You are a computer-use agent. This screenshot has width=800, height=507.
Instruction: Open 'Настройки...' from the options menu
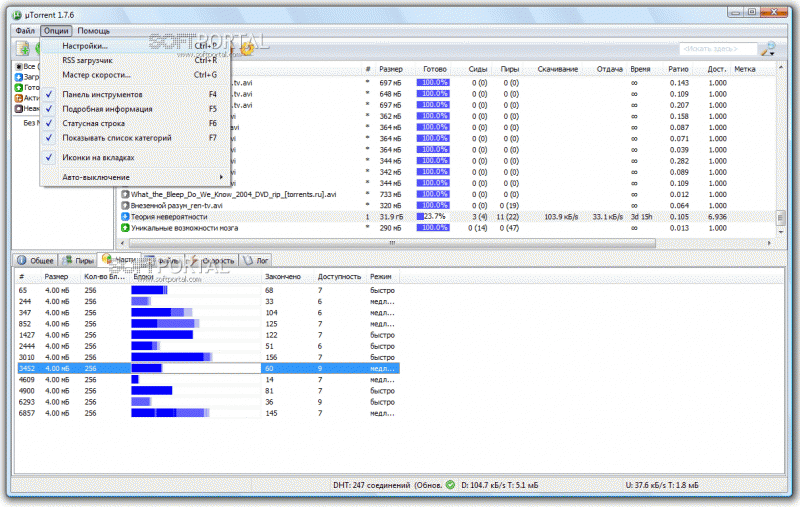coord(85,46)
